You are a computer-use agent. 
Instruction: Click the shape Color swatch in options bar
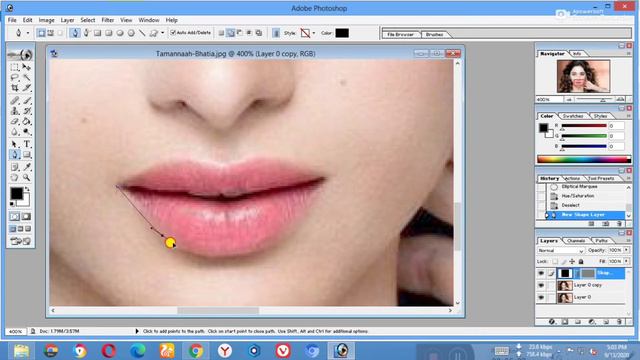(342, 33)
